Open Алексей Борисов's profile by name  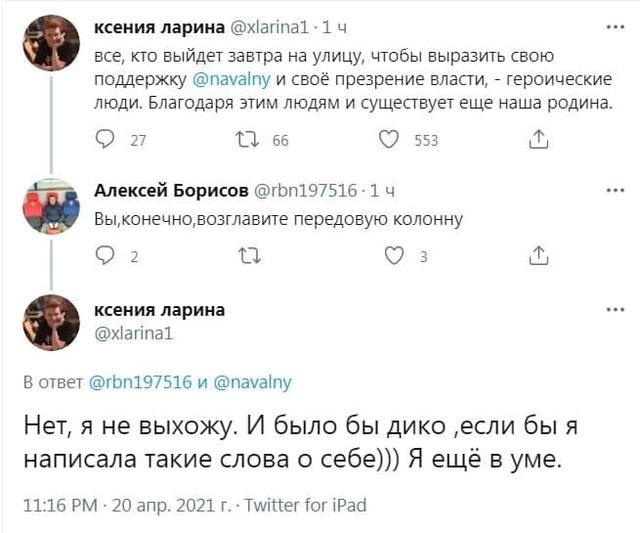[x=164, y=190]
